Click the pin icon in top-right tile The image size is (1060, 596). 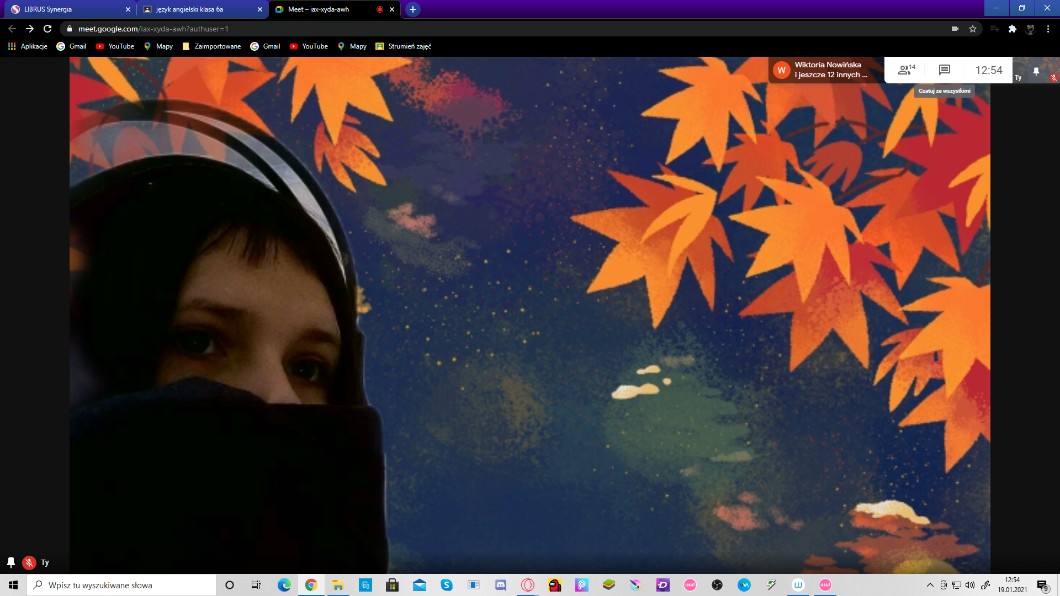click(1036, 71)
